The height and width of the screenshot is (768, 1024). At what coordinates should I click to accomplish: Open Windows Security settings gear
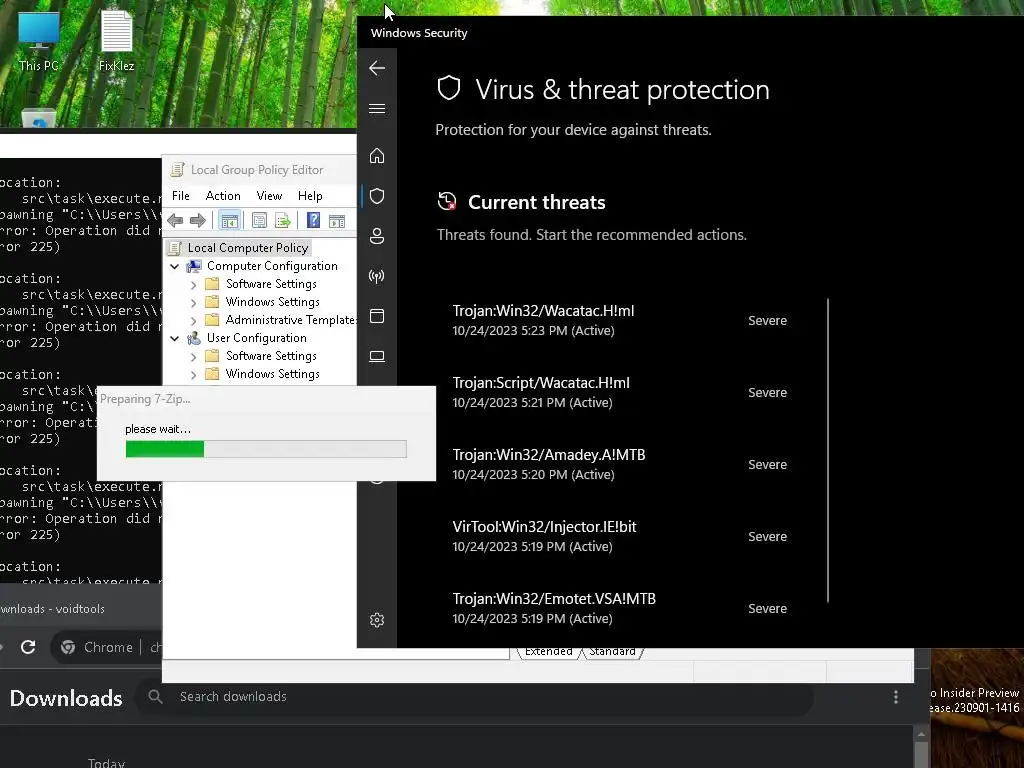point(377,620)
